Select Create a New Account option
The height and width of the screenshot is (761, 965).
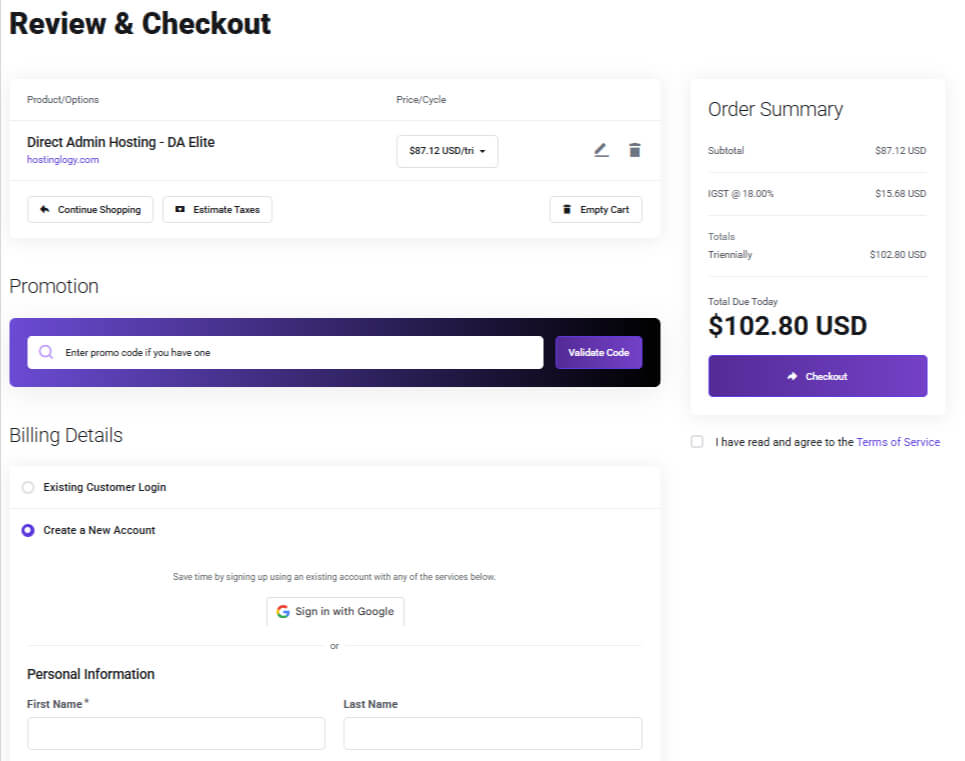point(27,530)
